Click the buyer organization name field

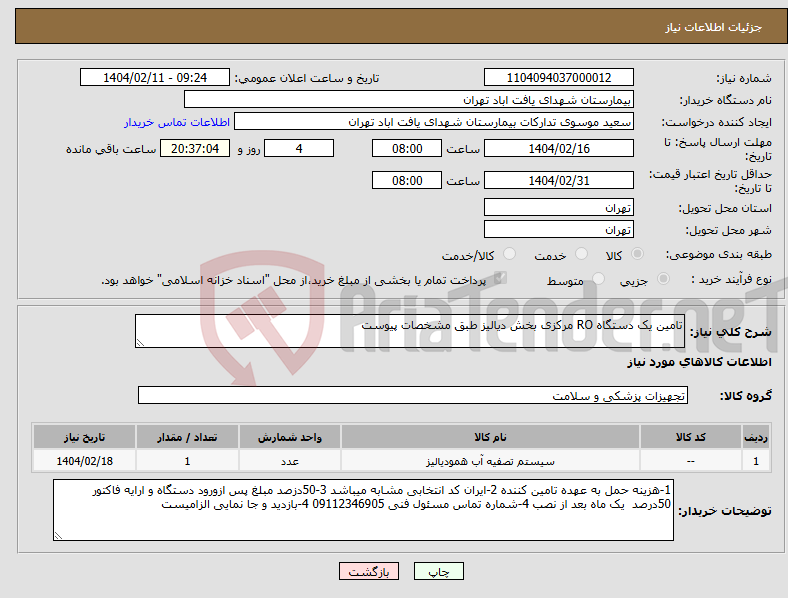click(x=409, y=99)
